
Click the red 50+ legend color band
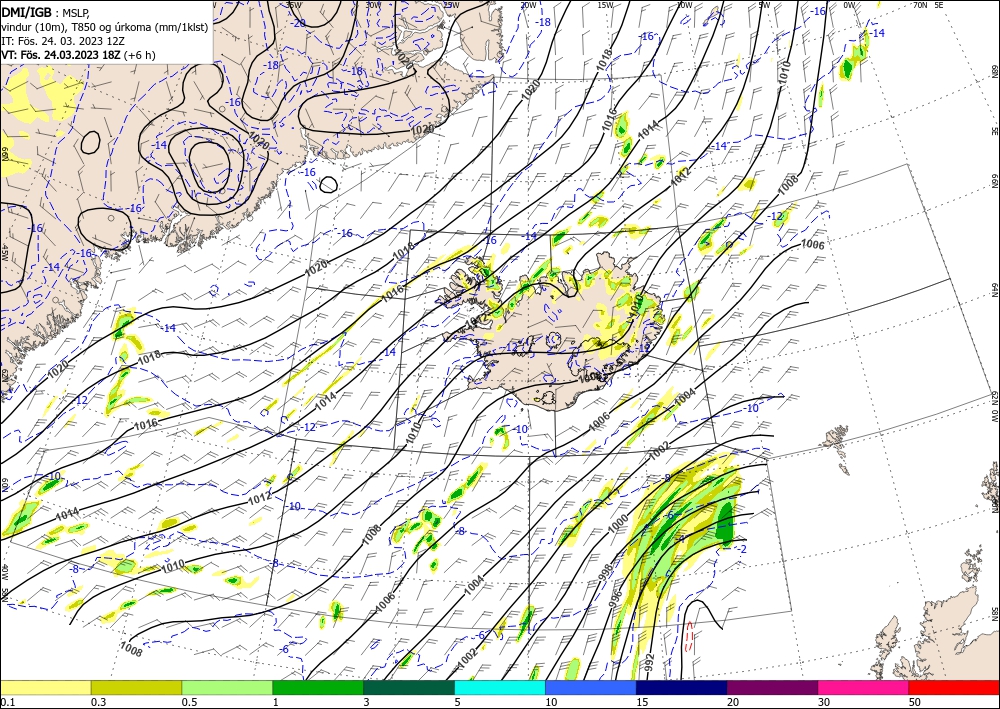click(x=954, y=687)
